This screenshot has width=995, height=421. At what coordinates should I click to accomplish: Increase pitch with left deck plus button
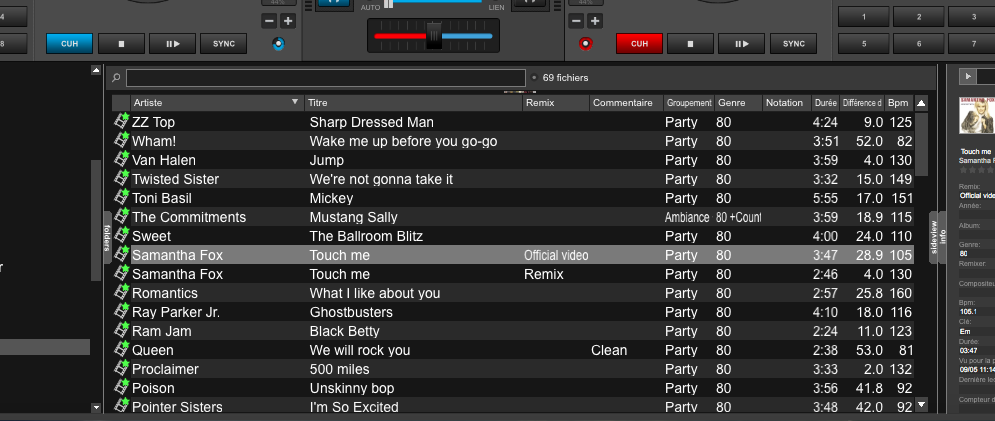(288, 21)
